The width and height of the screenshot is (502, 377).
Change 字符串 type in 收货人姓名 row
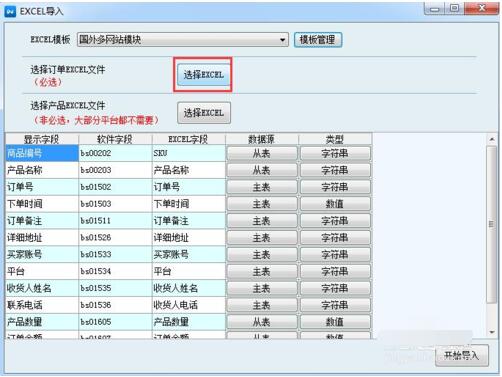click(335, 288)
